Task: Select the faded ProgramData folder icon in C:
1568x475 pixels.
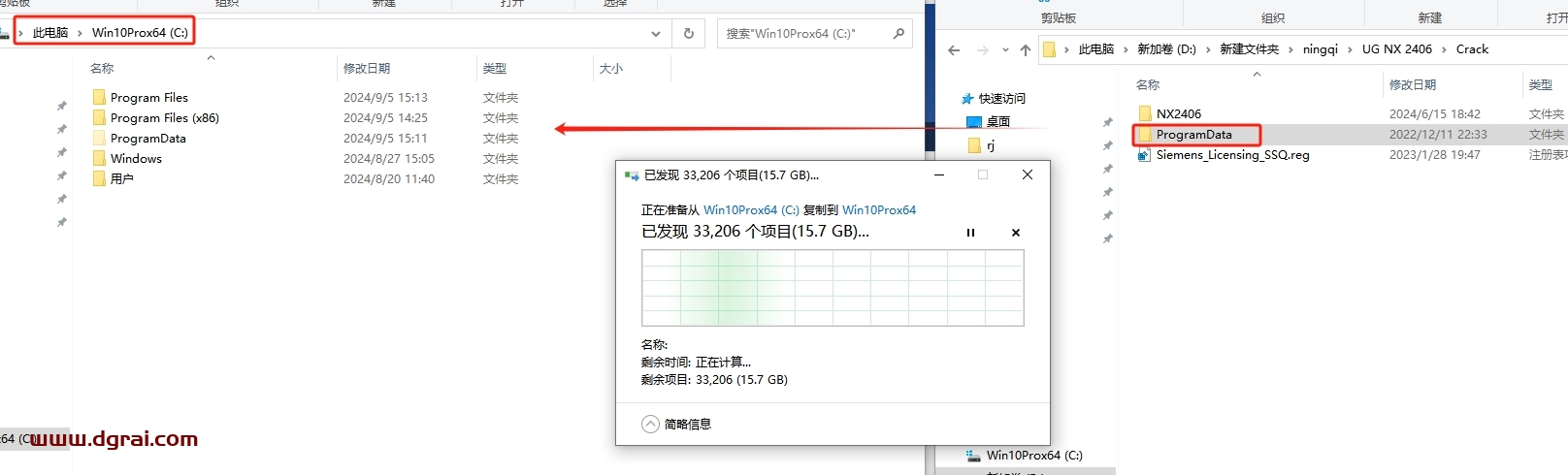Action: pos(99,138)
